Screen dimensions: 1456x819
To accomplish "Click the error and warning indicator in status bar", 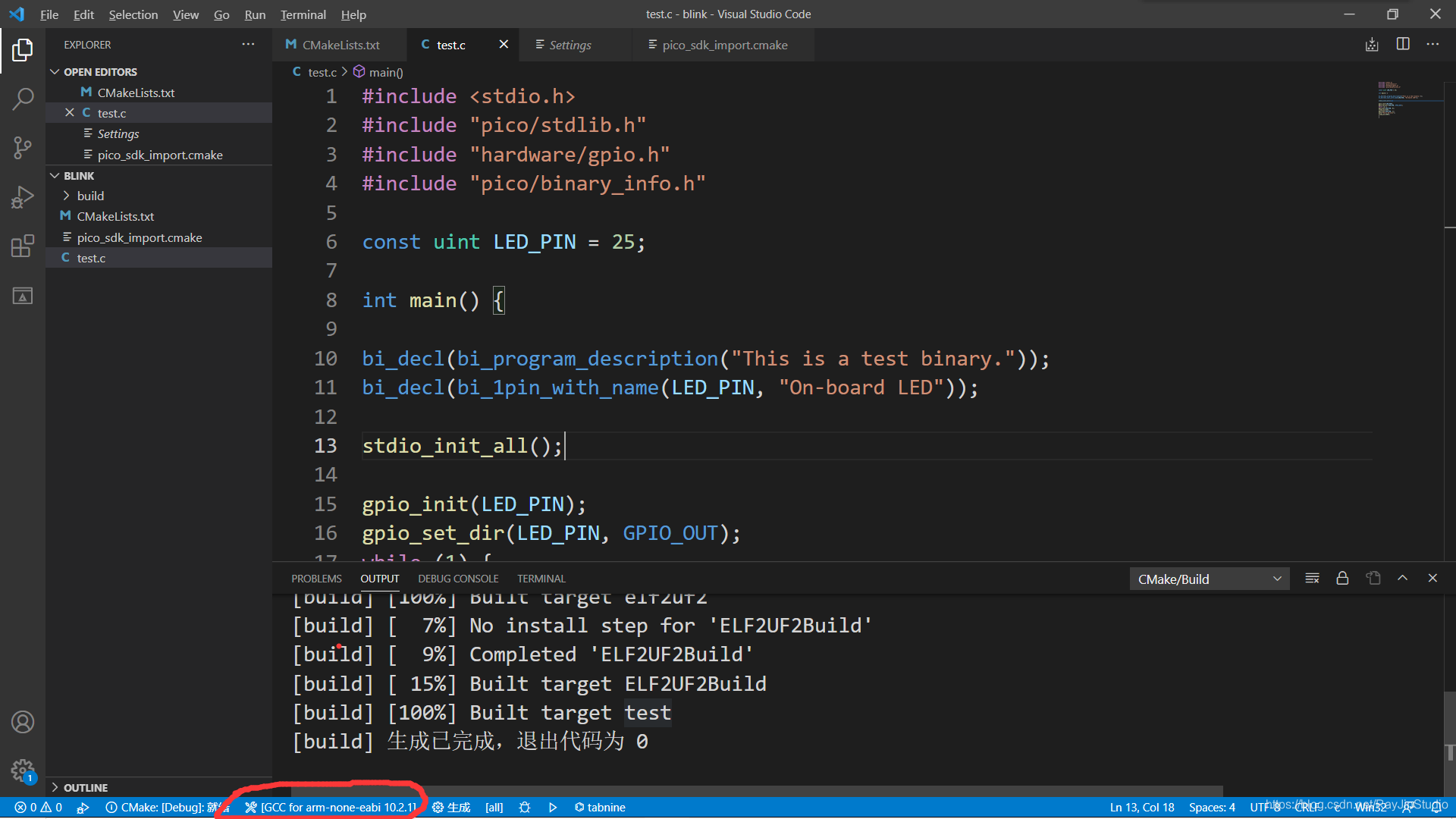I will click(32, 807).
